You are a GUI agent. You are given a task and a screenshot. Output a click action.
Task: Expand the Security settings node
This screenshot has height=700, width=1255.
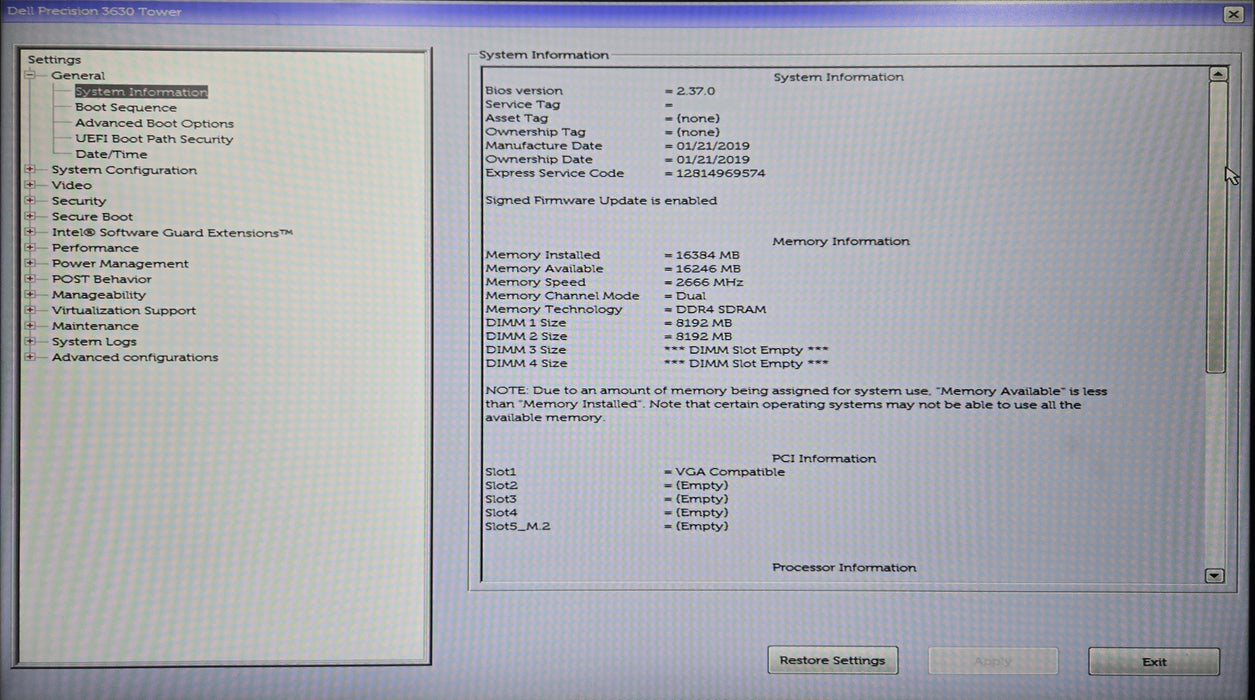click(x=30, y=201)
